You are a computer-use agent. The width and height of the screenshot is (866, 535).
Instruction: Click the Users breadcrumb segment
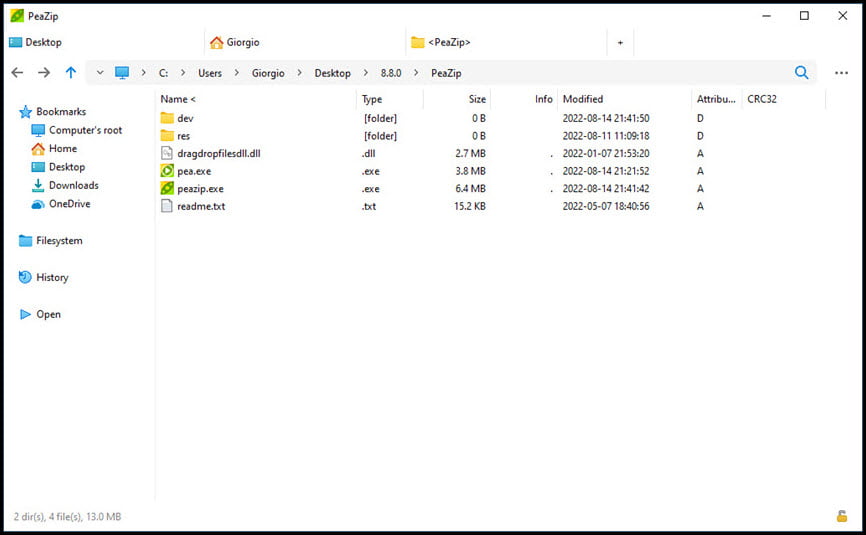pyautogui.click(x=210, y=73)
